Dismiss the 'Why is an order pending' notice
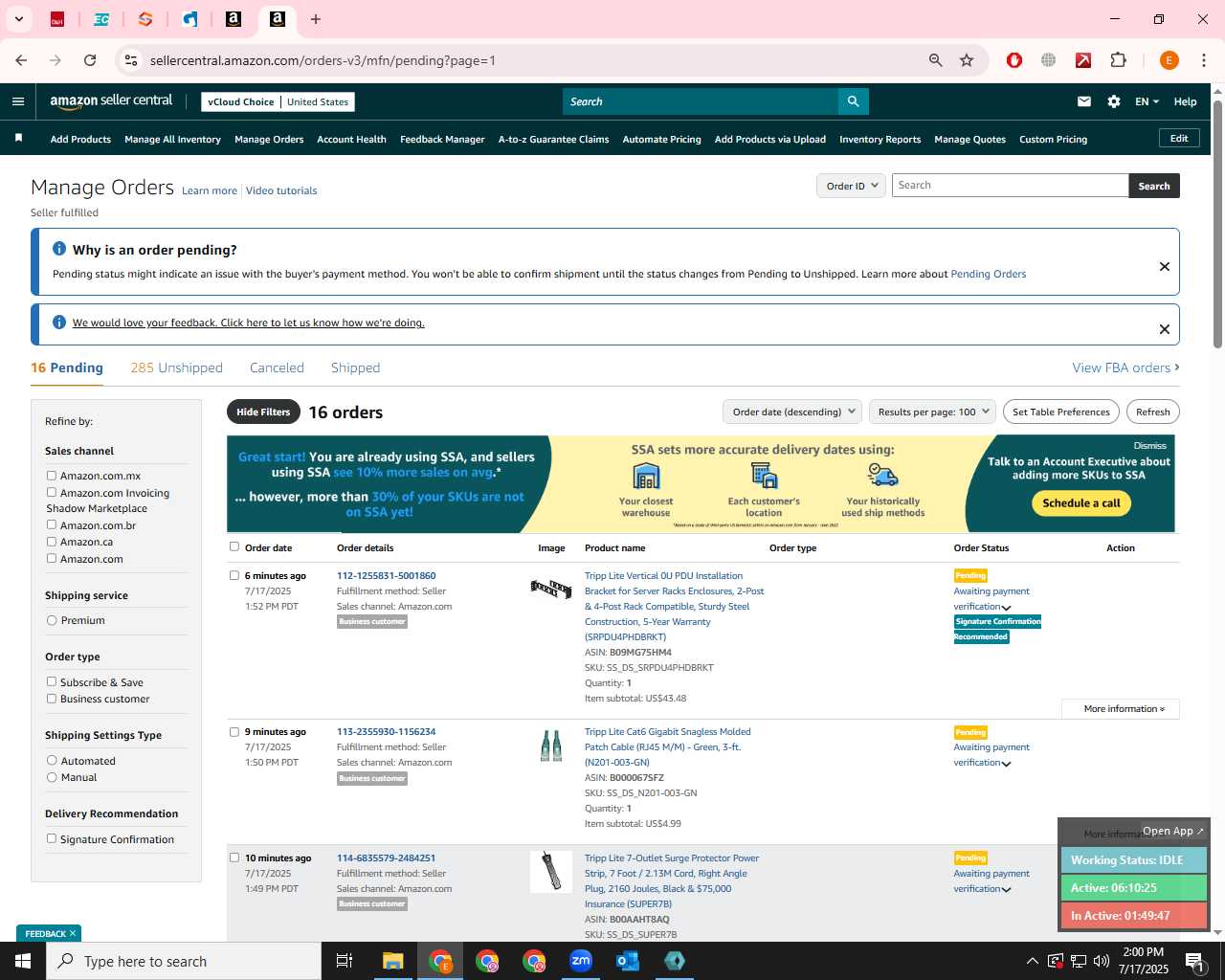1225x980 pixels. point(1165,266)
